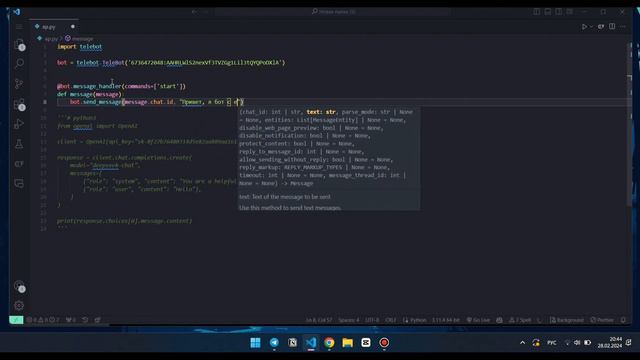Toggle the secondary side bar layout icon
Image resolution: width=640 pixels, height=360 pixels.
558,12
